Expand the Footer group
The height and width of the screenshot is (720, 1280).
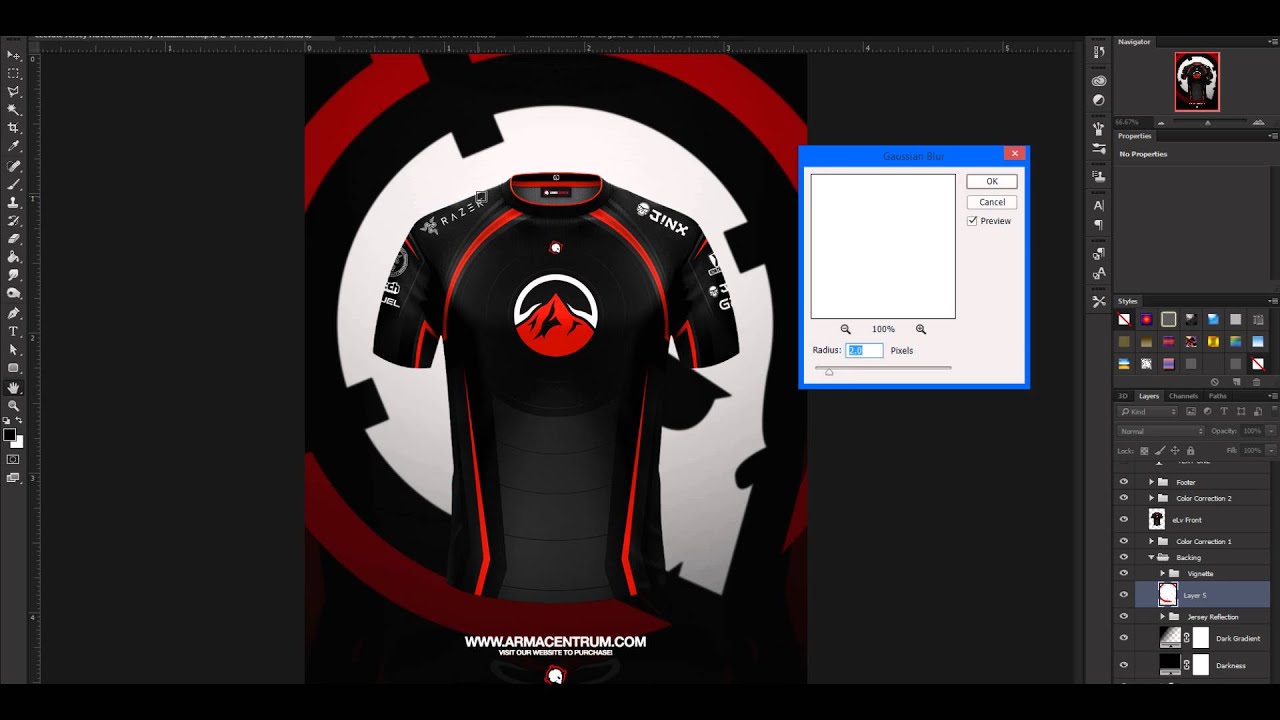tap(1151, 482)
